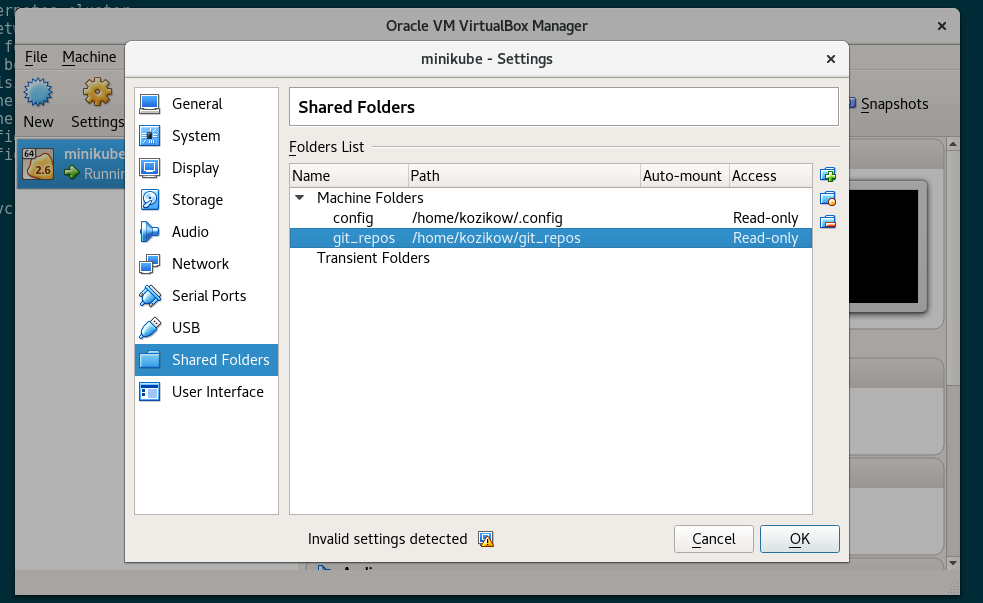Click the Path column header
Viewport: 983px width, 603px height.
coord(524,176)
